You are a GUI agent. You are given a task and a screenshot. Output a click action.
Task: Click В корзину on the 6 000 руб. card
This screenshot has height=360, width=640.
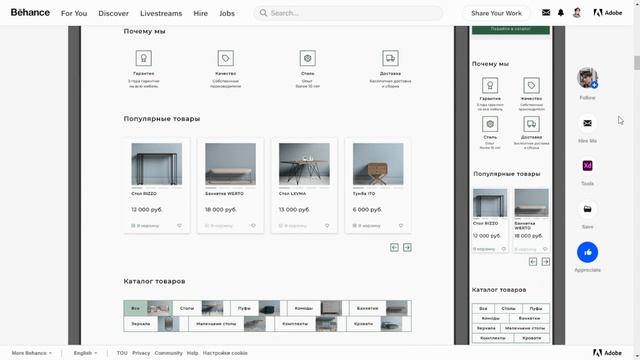click(x=367, y=225)
